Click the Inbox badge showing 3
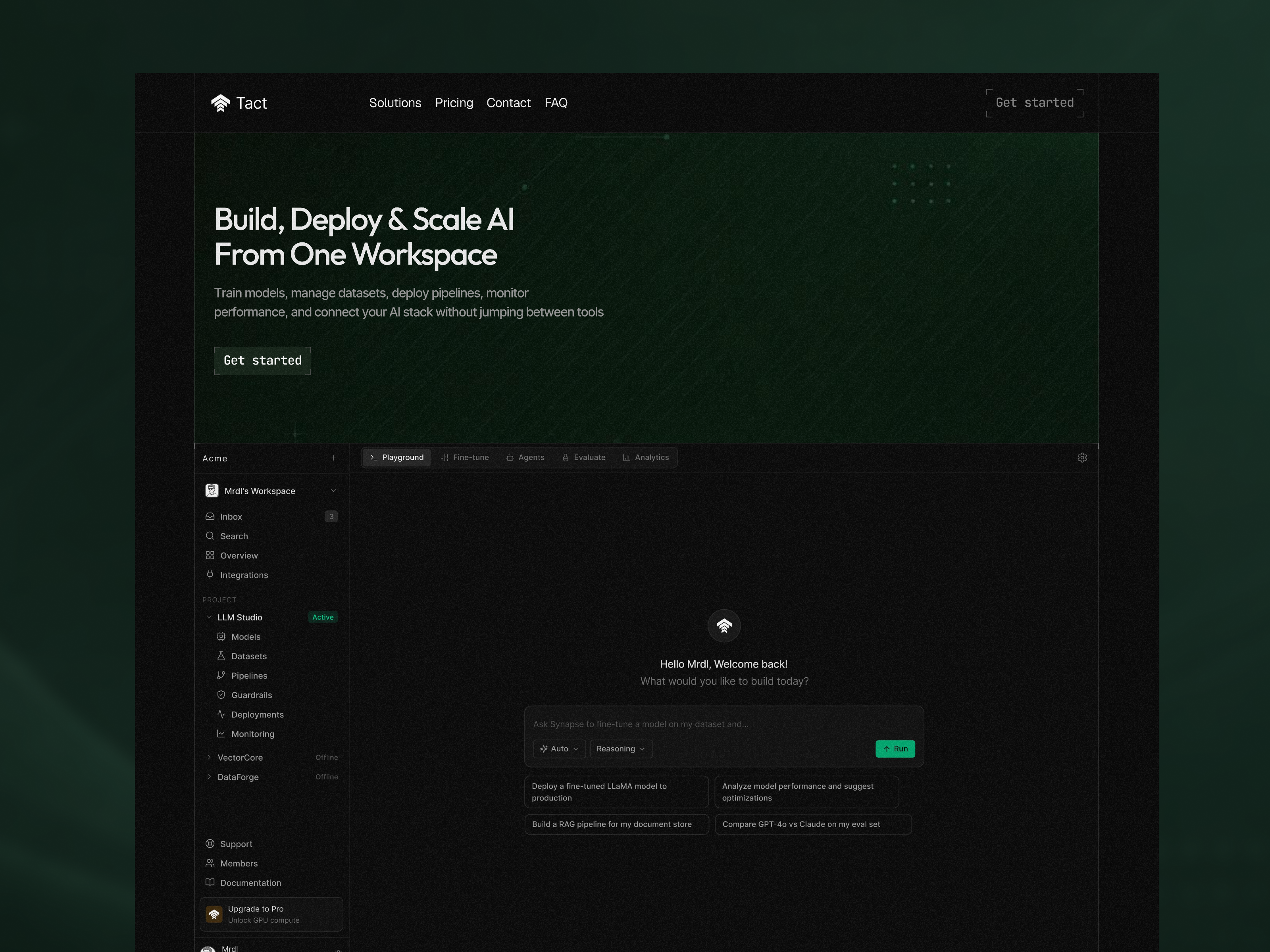The width and height of the screenshot is (1270, 952). [331, 516]
